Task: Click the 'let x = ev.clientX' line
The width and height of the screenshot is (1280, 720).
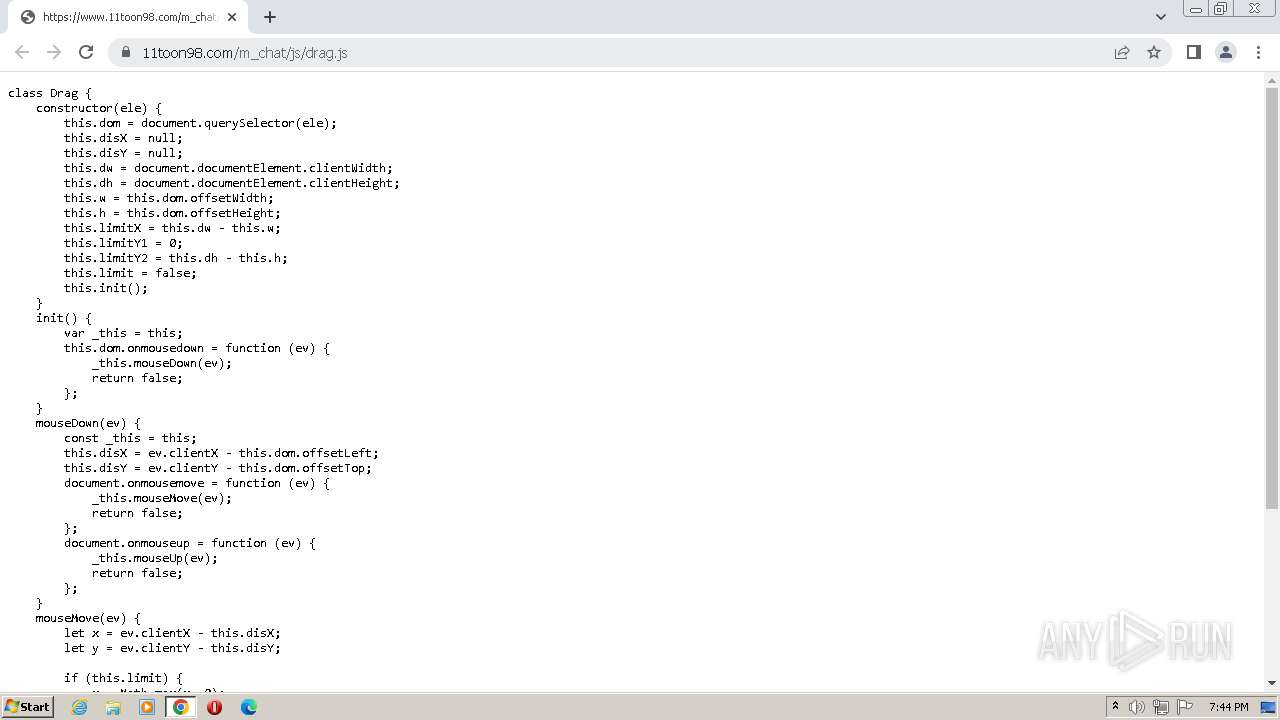Action: pos(172,633)
